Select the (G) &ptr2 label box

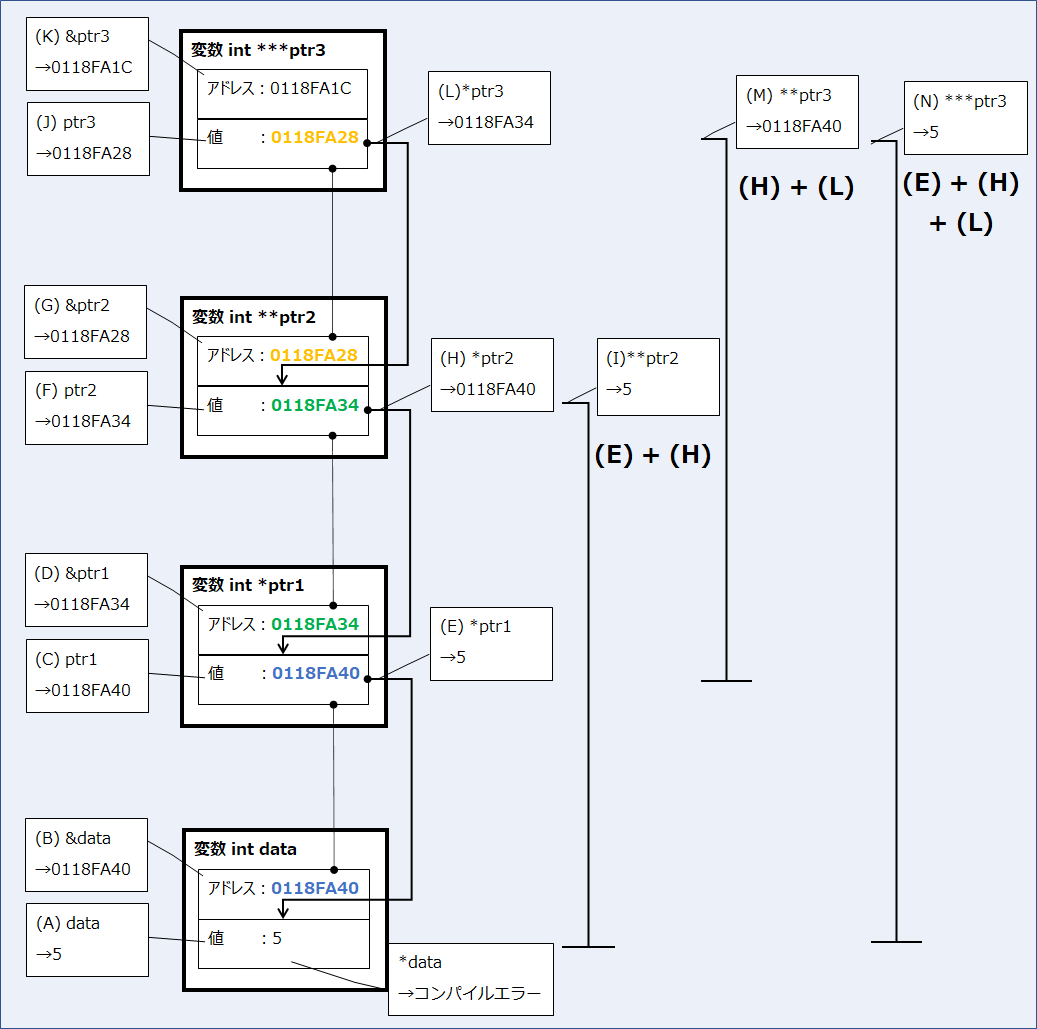tap(85, 322)
